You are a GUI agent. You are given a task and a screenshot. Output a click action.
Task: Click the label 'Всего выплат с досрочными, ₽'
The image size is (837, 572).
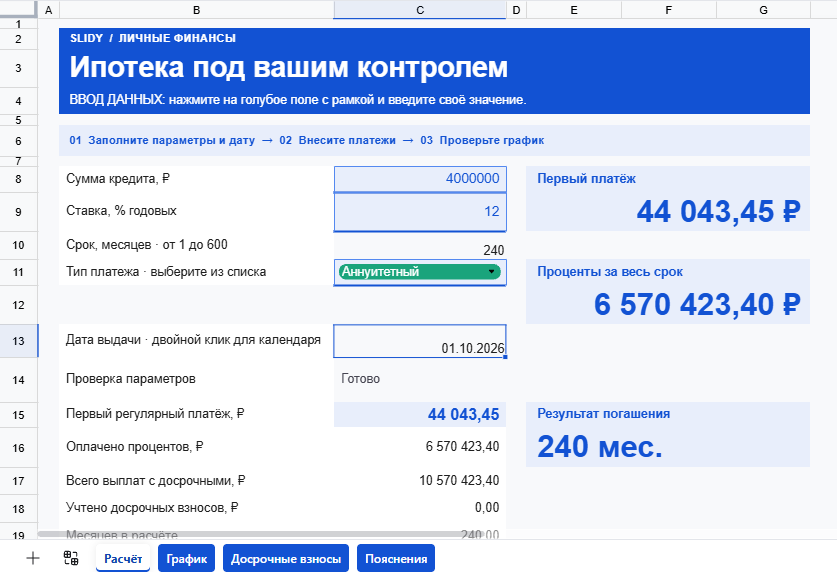(156, 481)
